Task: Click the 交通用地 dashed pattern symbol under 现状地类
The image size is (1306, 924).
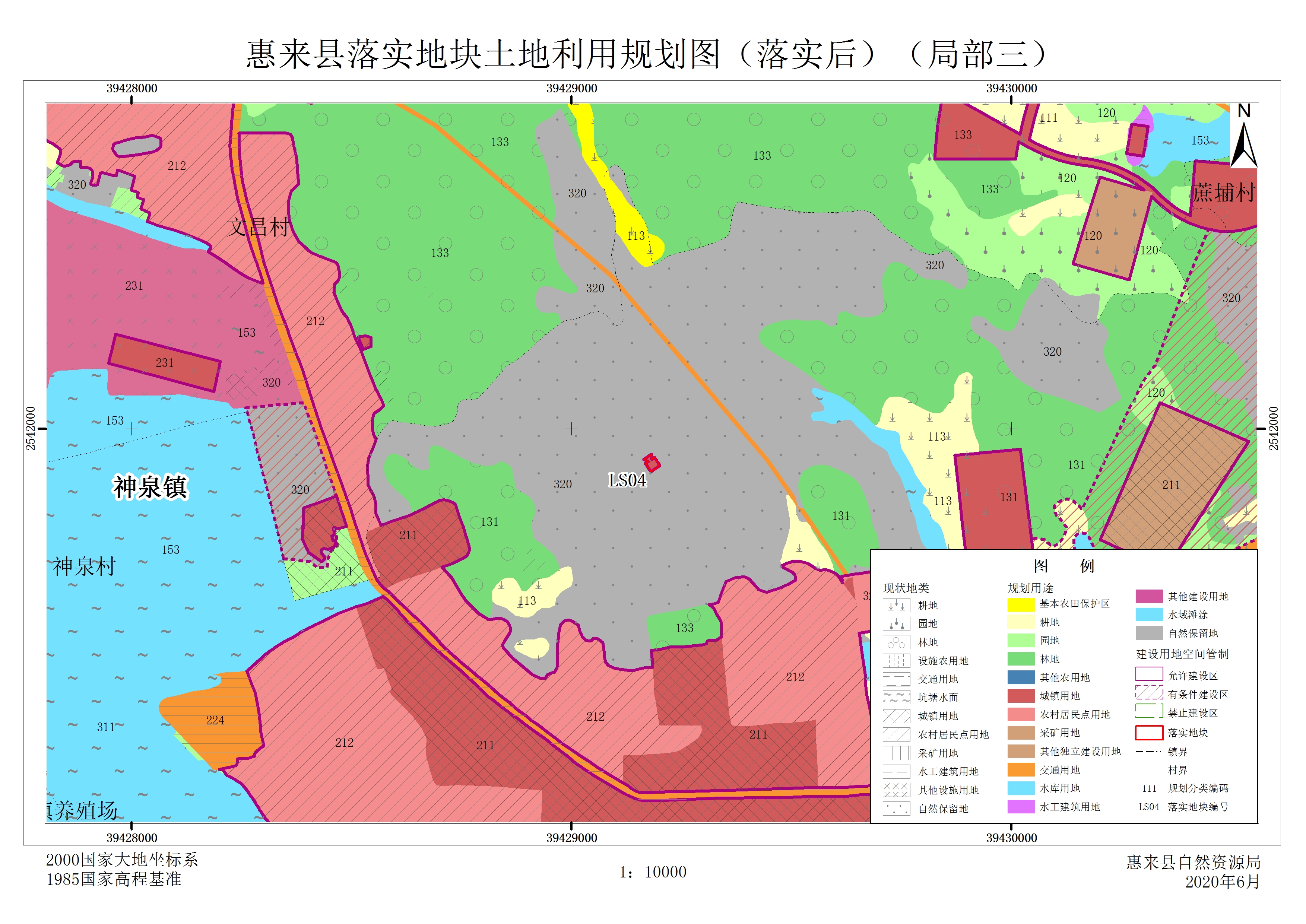Action: coord(896,679)
